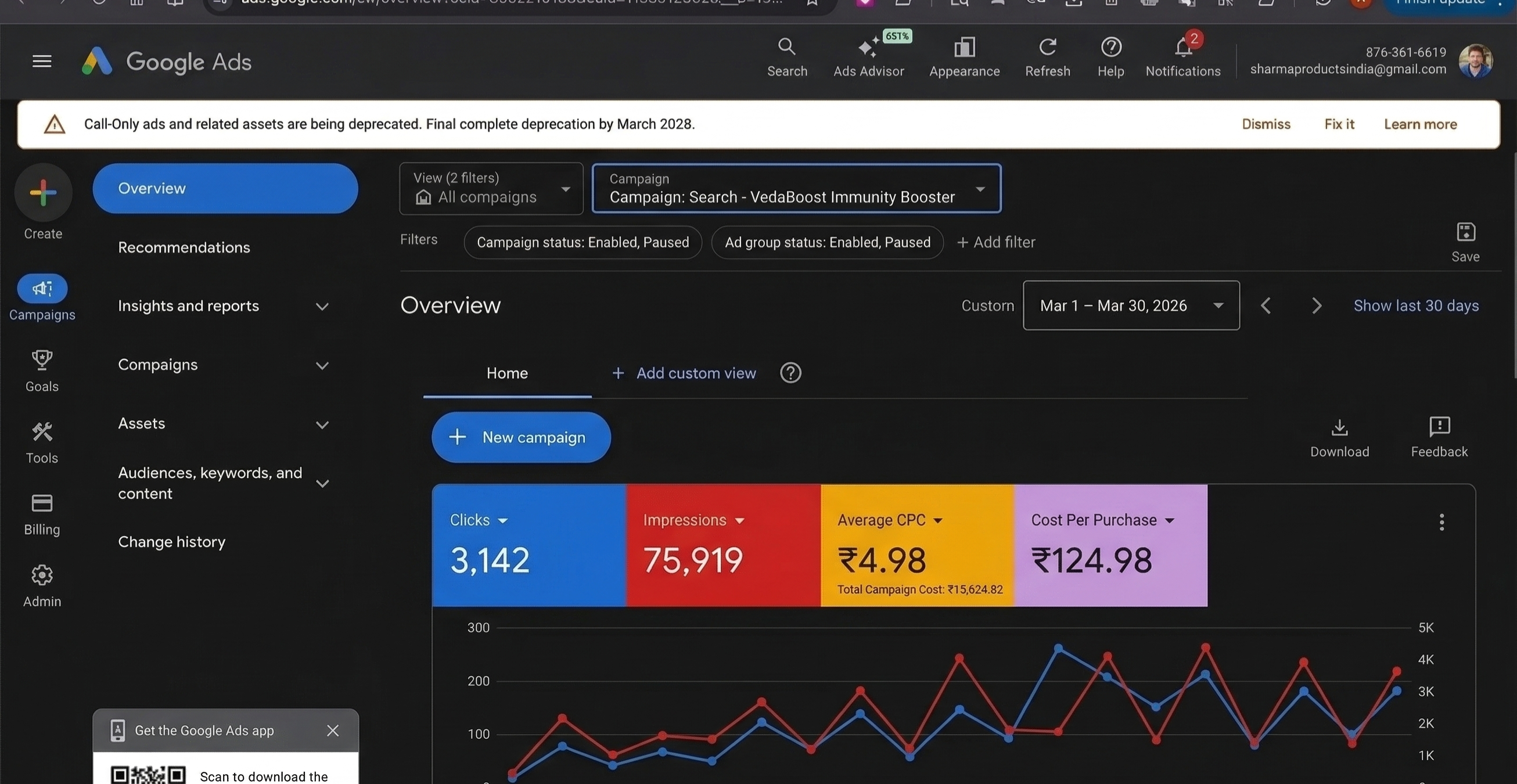Save the current view
The width and height of the screenshot is (1517, 784).
(1465, 242)
